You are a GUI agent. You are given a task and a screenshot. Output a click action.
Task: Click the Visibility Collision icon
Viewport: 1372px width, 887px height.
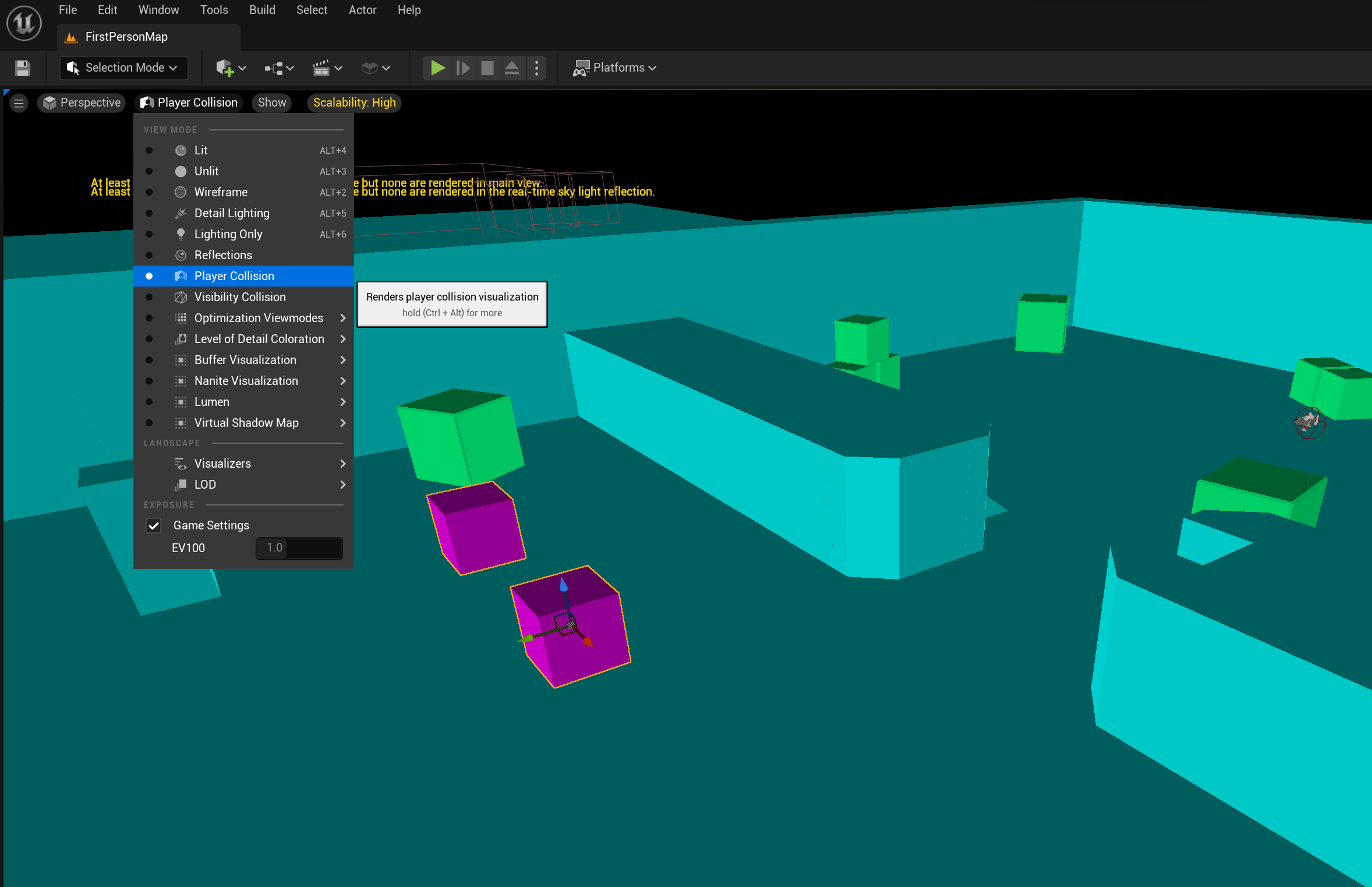pos(181,297)
